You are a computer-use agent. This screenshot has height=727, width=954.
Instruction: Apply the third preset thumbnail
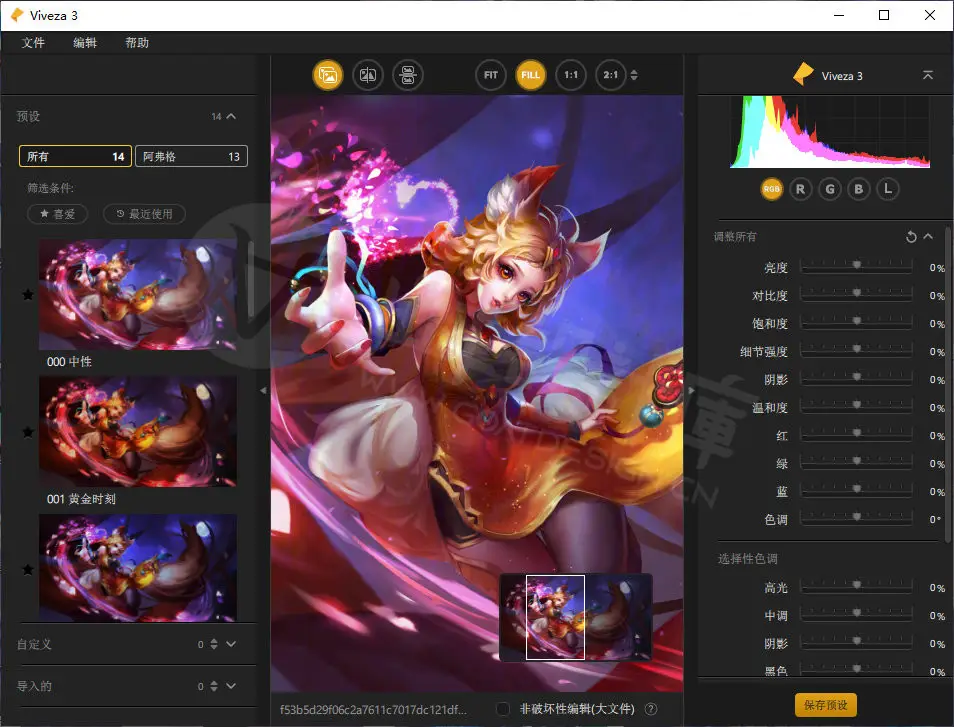click(x=138, y=568)
